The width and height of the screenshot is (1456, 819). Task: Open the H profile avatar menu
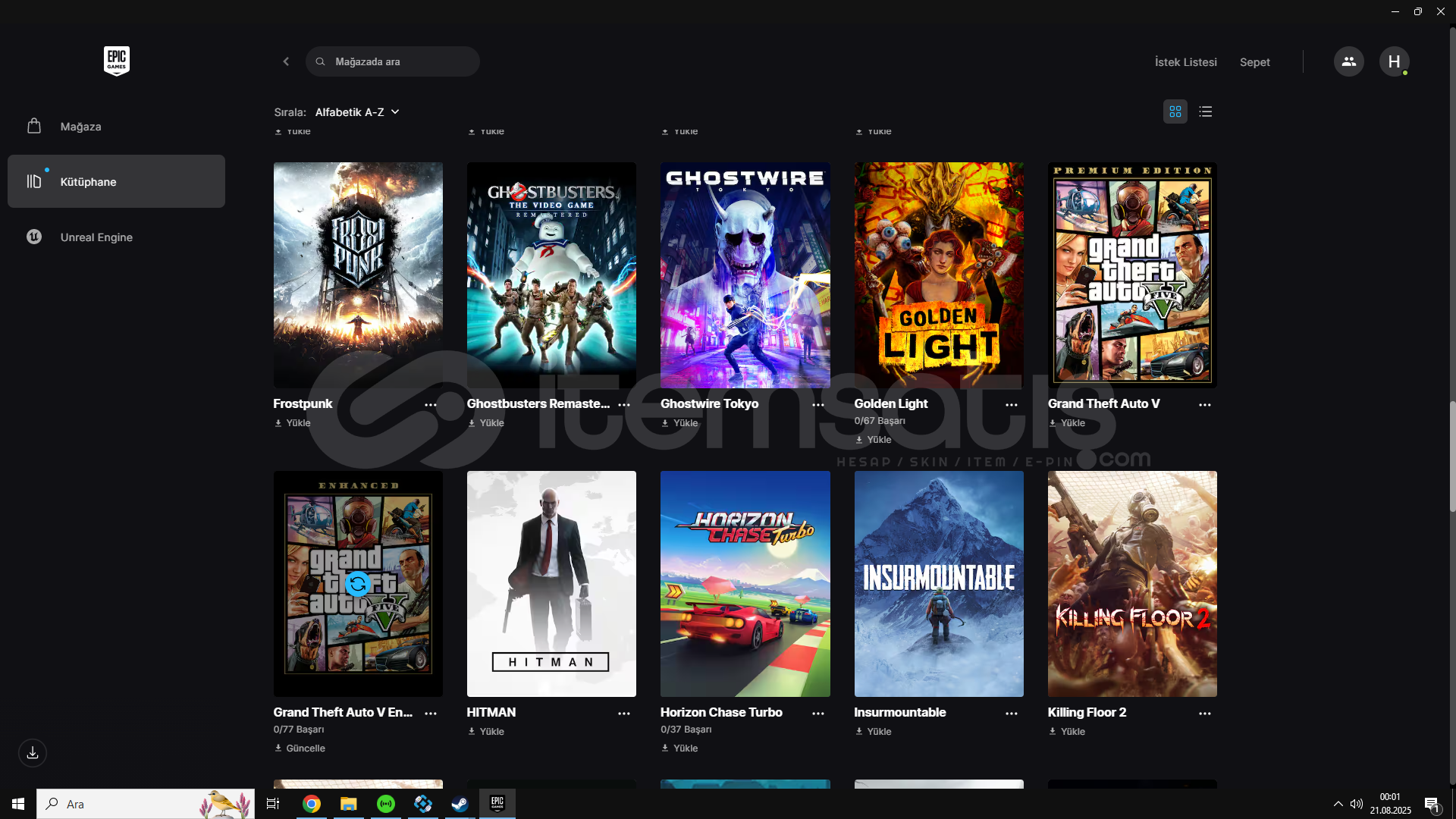1394,61
